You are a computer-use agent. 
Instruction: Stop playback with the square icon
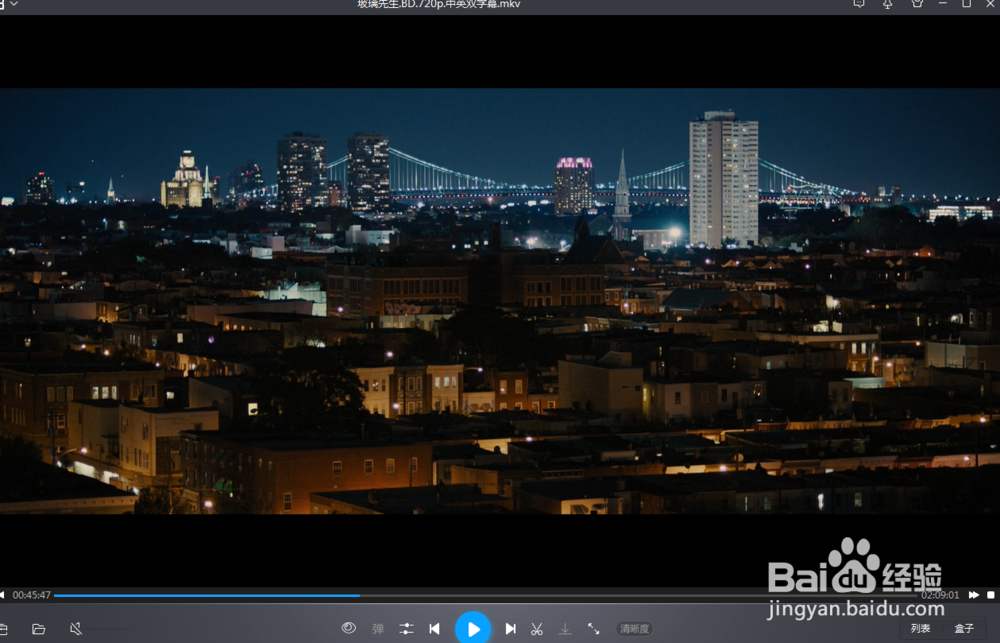pyautogui.click(x=990, y=595)
